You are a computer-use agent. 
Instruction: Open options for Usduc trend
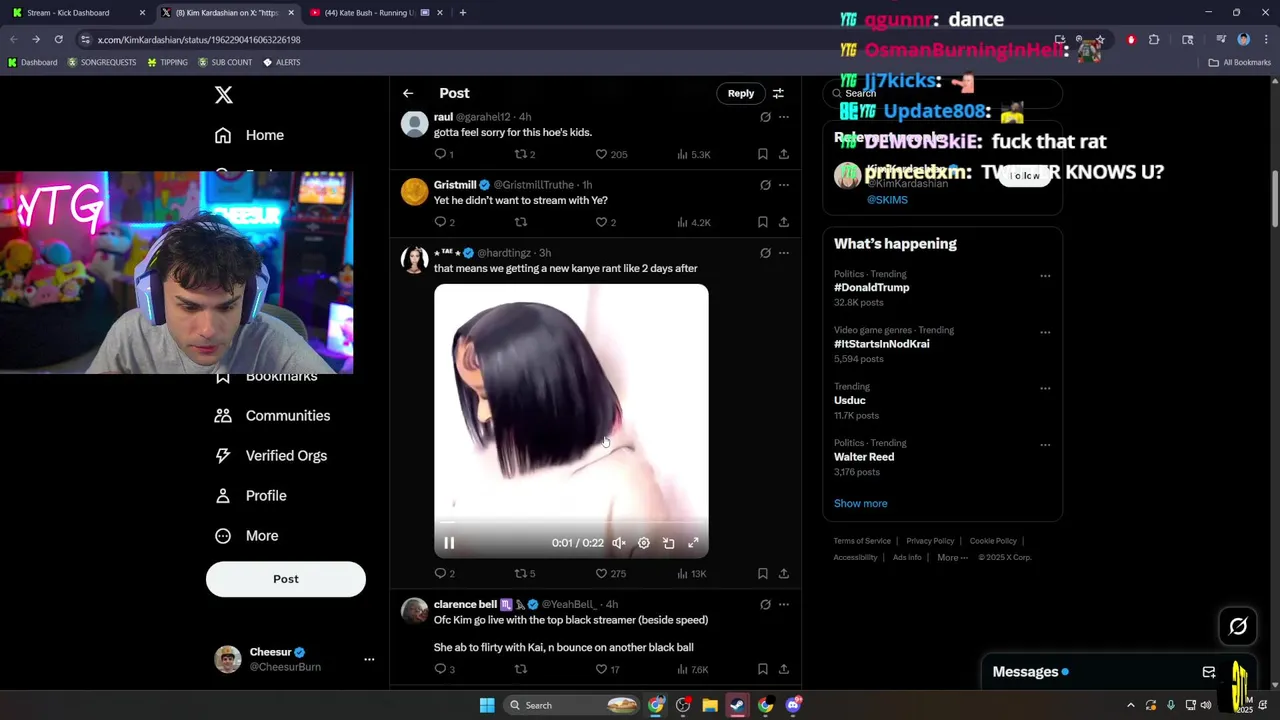point(1045,389)
